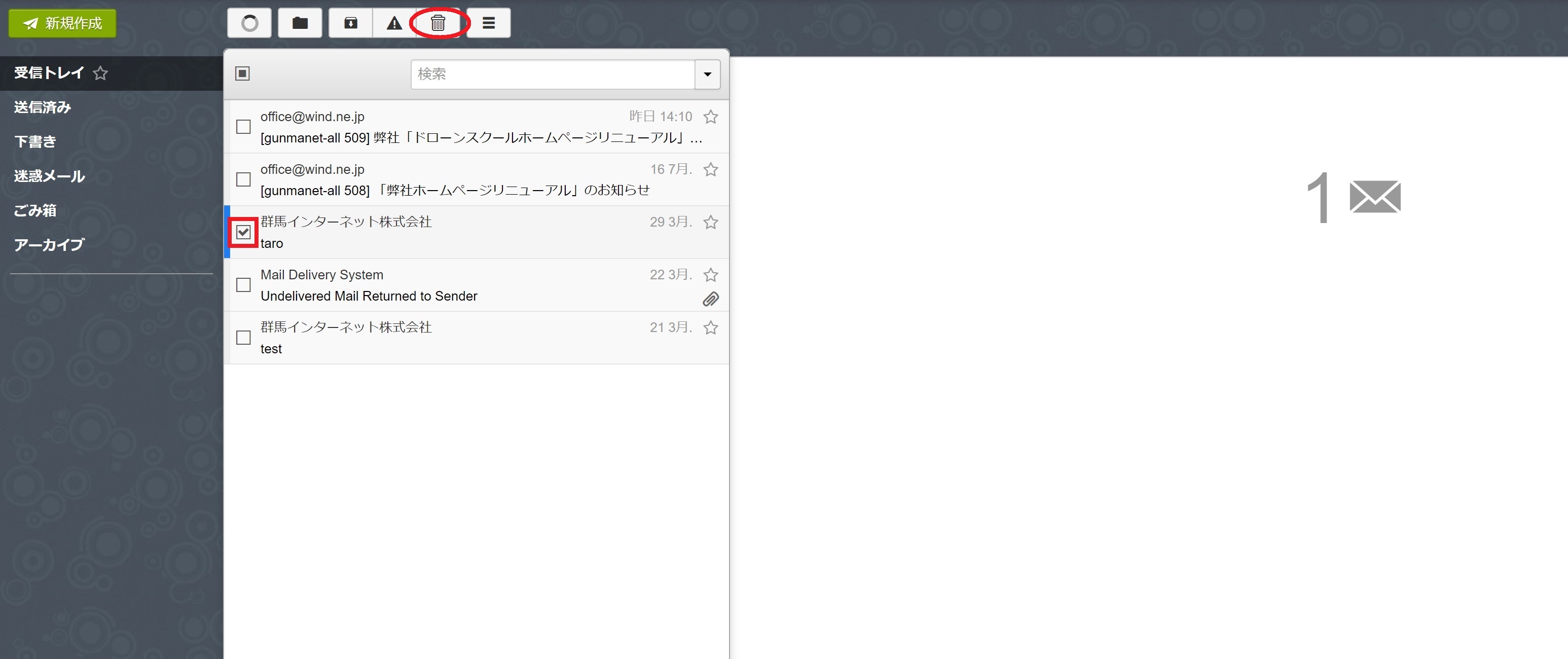Star the taro message
This screenshot has width=1568, height=659.
710,222
